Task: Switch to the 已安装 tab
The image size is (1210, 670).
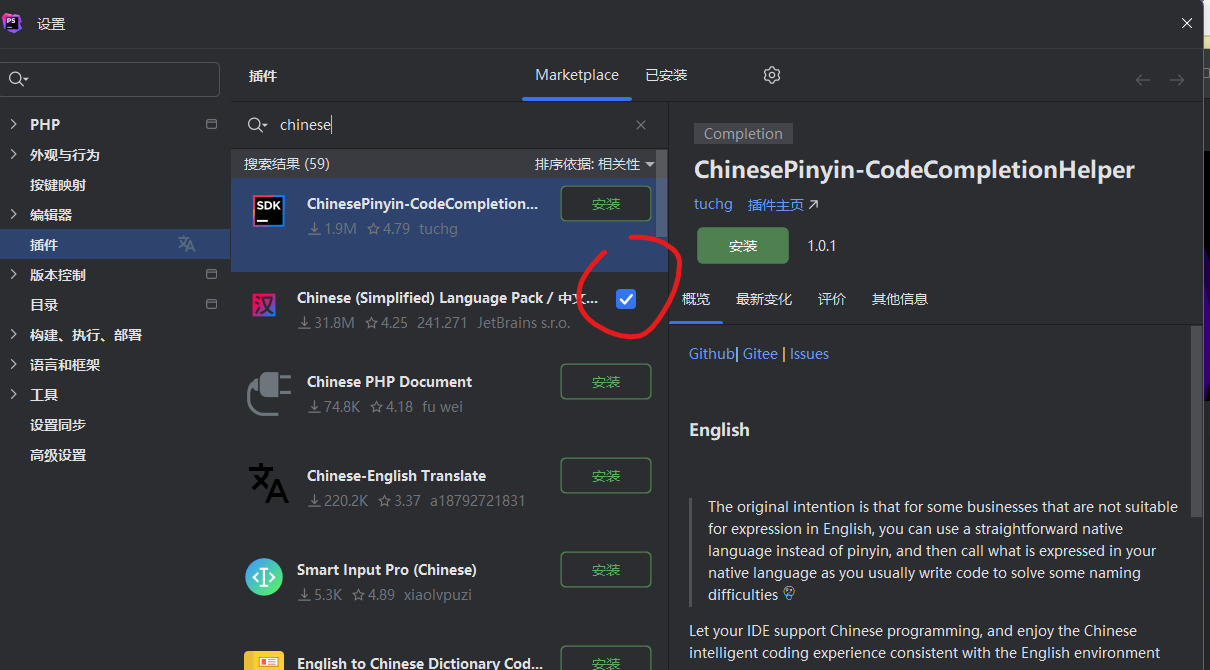Action: [666, 75]
